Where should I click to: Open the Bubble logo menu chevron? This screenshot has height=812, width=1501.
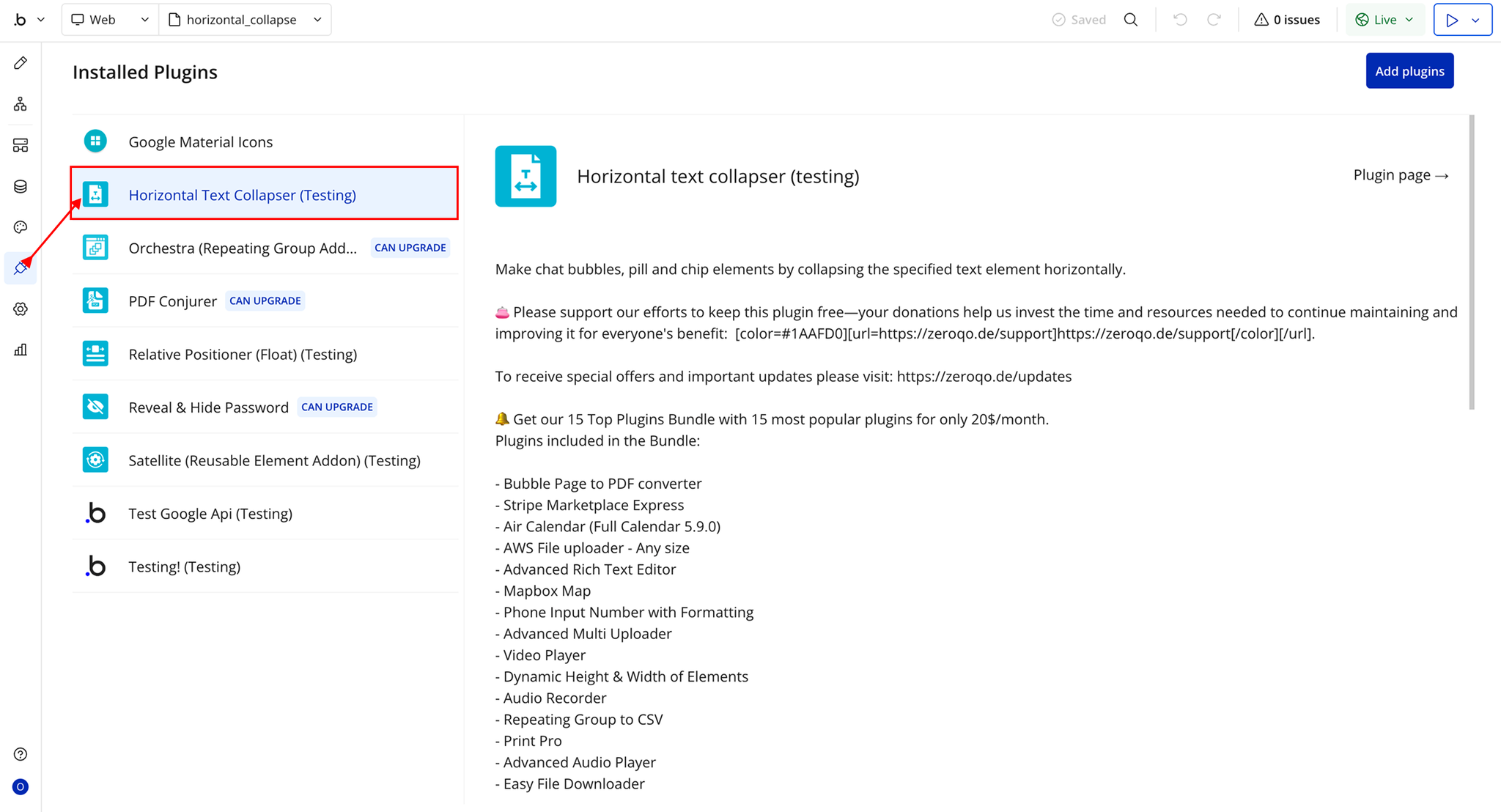41,20
